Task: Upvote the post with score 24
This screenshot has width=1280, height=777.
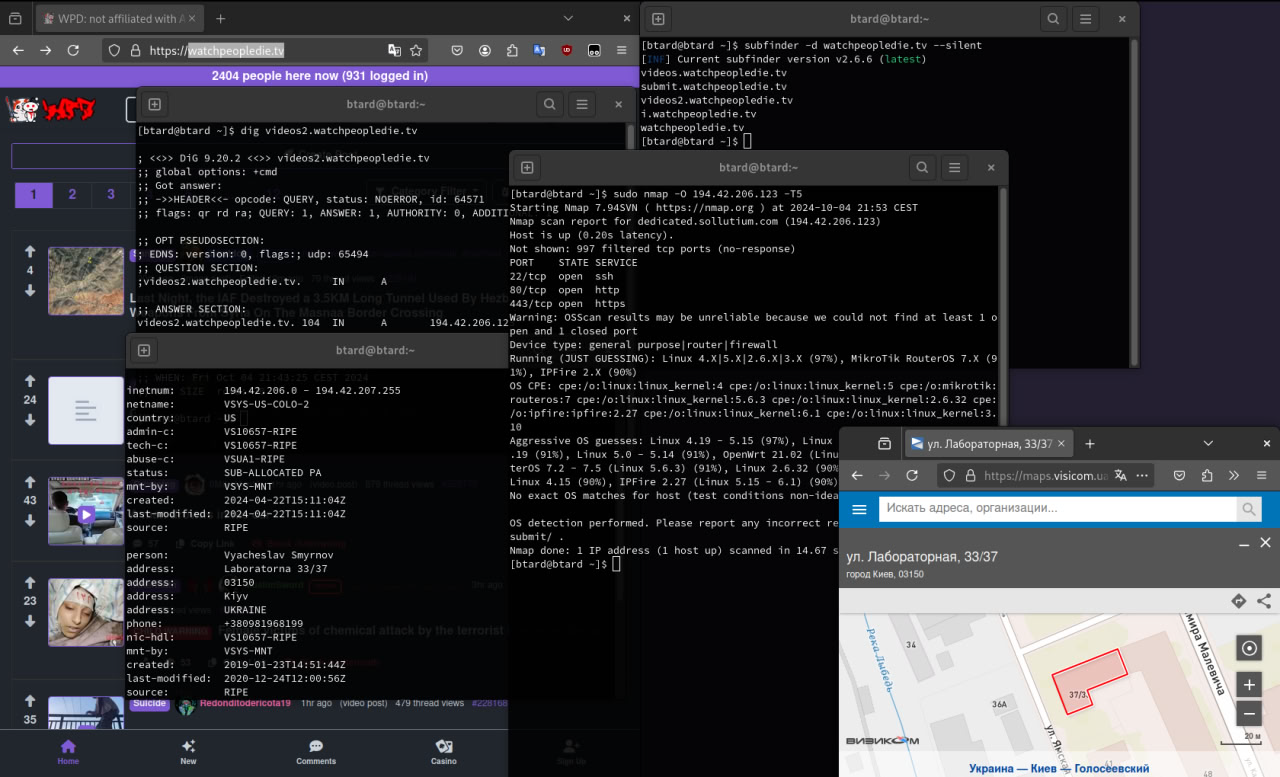Action: [30, 381]
